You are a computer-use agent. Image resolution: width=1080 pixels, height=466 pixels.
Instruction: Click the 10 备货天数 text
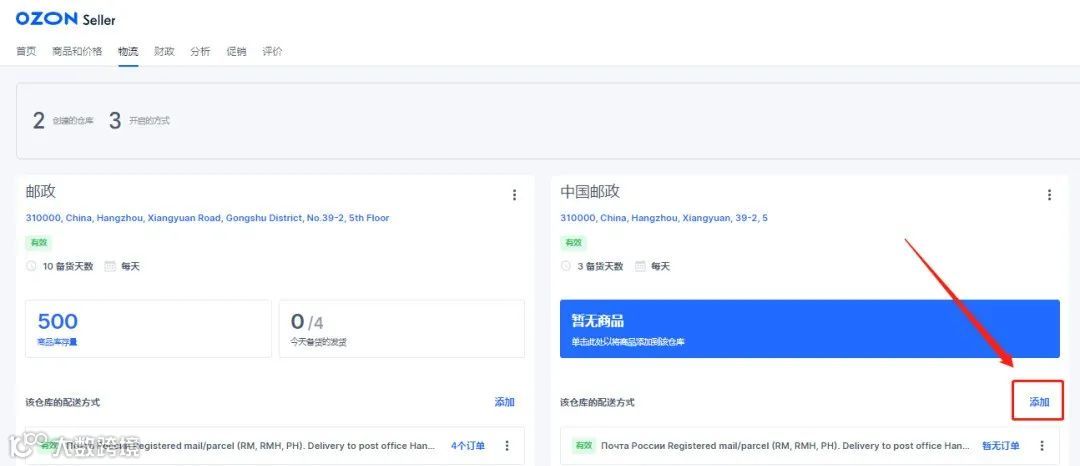pos(68,266)
